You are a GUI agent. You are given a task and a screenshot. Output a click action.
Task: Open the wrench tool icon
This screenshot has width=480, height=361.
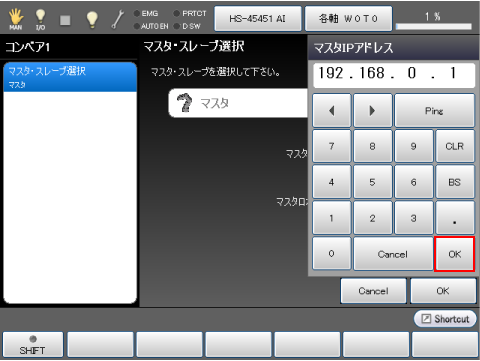(x=118, y=19)
